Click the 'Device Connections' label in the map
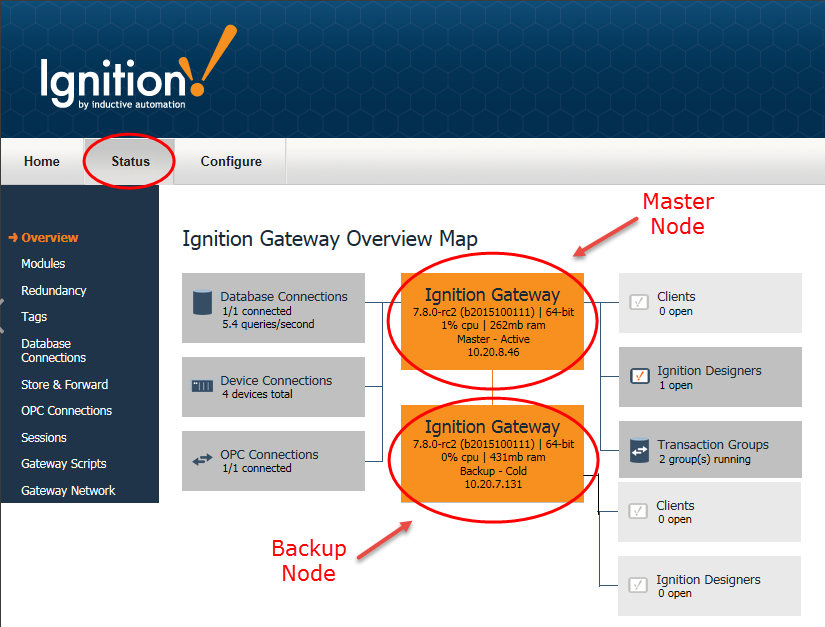This screenshot has width=825, height=627. click(x=276, y=380)
